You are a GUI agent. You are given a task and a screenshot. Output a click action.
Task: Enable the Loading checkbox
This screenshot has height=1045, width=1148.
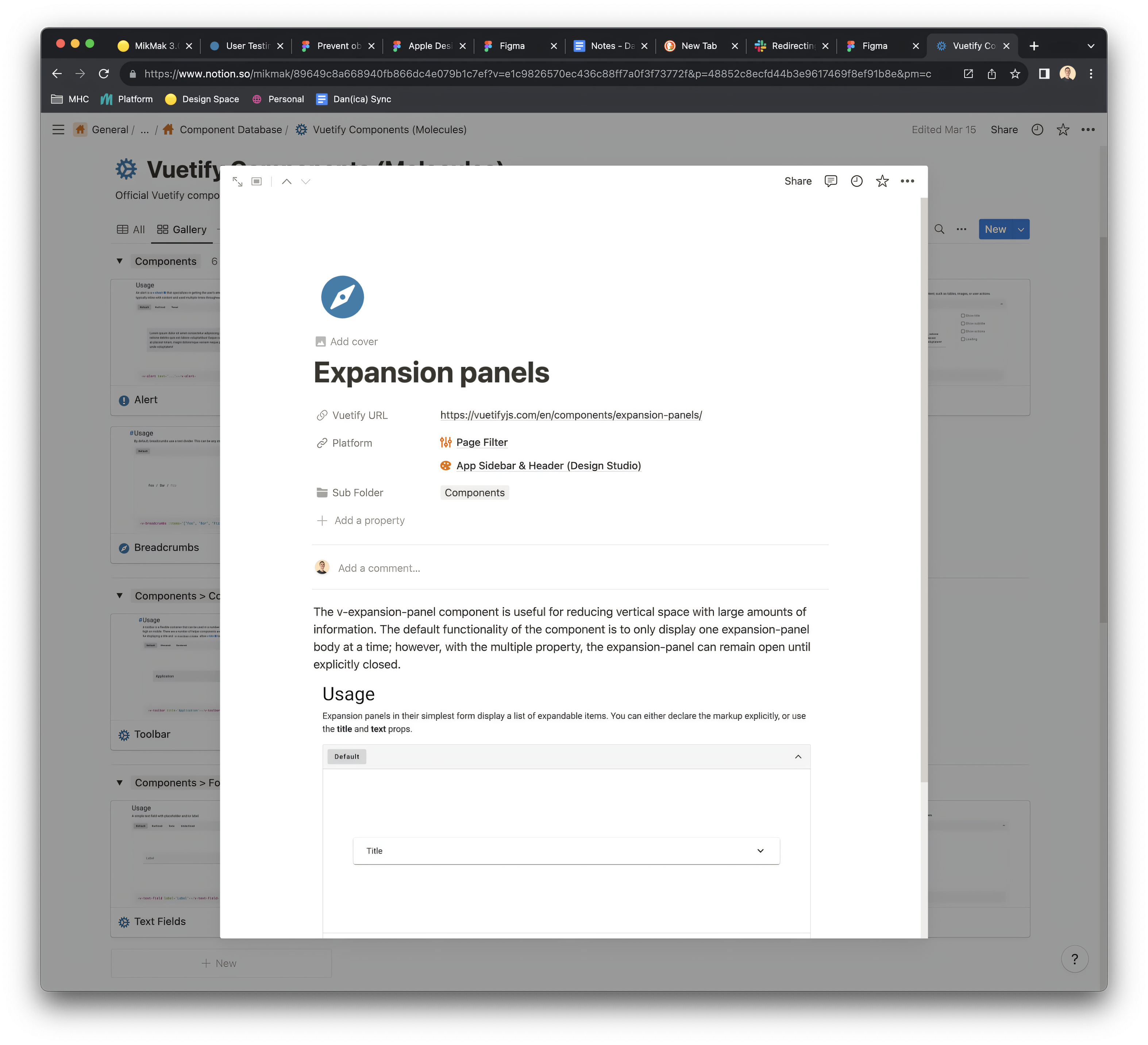click(963, 339)
